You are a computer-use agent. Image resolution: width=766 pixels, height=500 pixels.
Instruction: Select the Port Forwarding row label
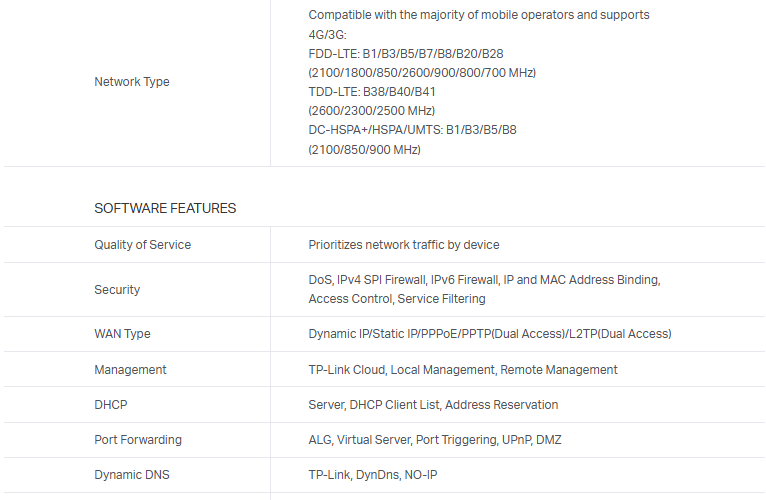[138, 440]
